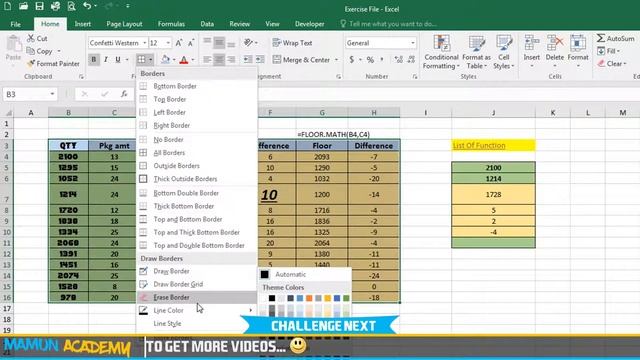
Task: Click the Undo arrow icon
Action: coord(87,6)
